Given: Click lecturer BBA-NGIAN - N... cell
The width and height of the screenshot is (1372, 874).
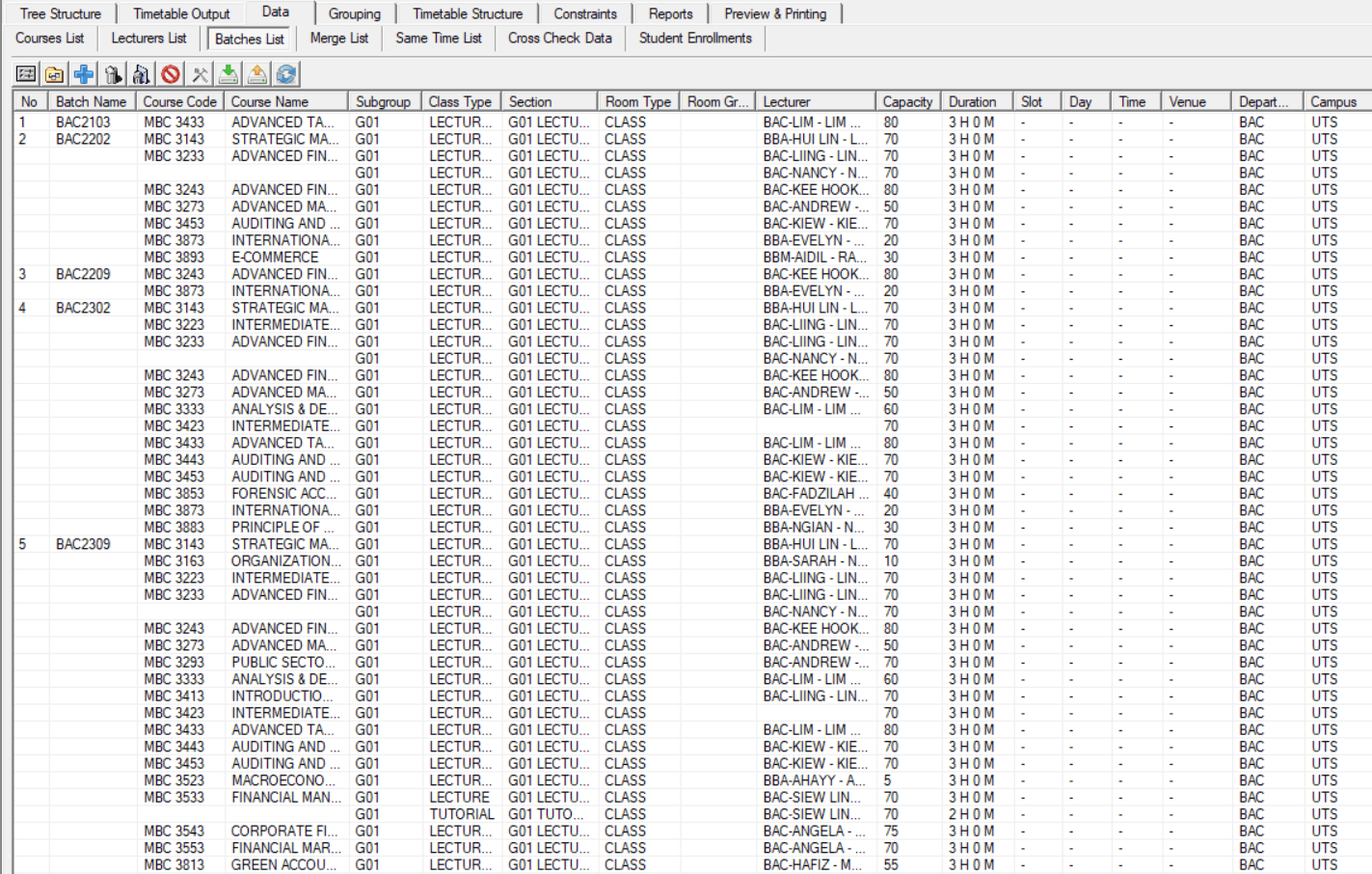Looking at the screenshot, I should coord(814,528).
